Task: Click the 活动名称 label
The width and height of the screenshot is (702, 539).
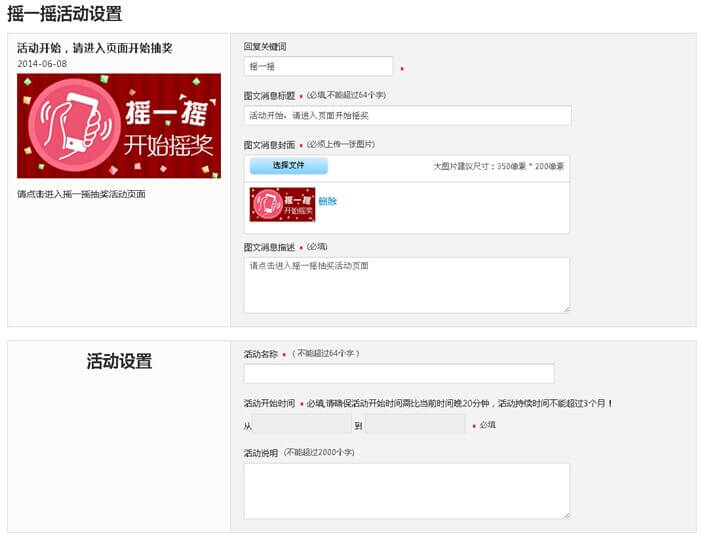Action: coord(261,355)
